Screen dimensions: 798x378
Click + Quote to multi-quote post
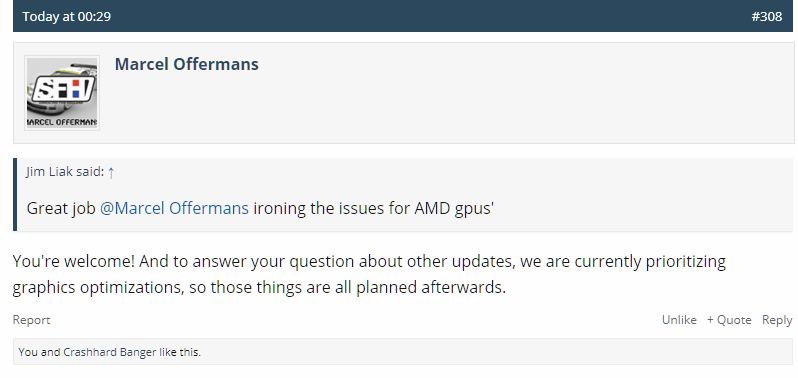coord(729,320)
